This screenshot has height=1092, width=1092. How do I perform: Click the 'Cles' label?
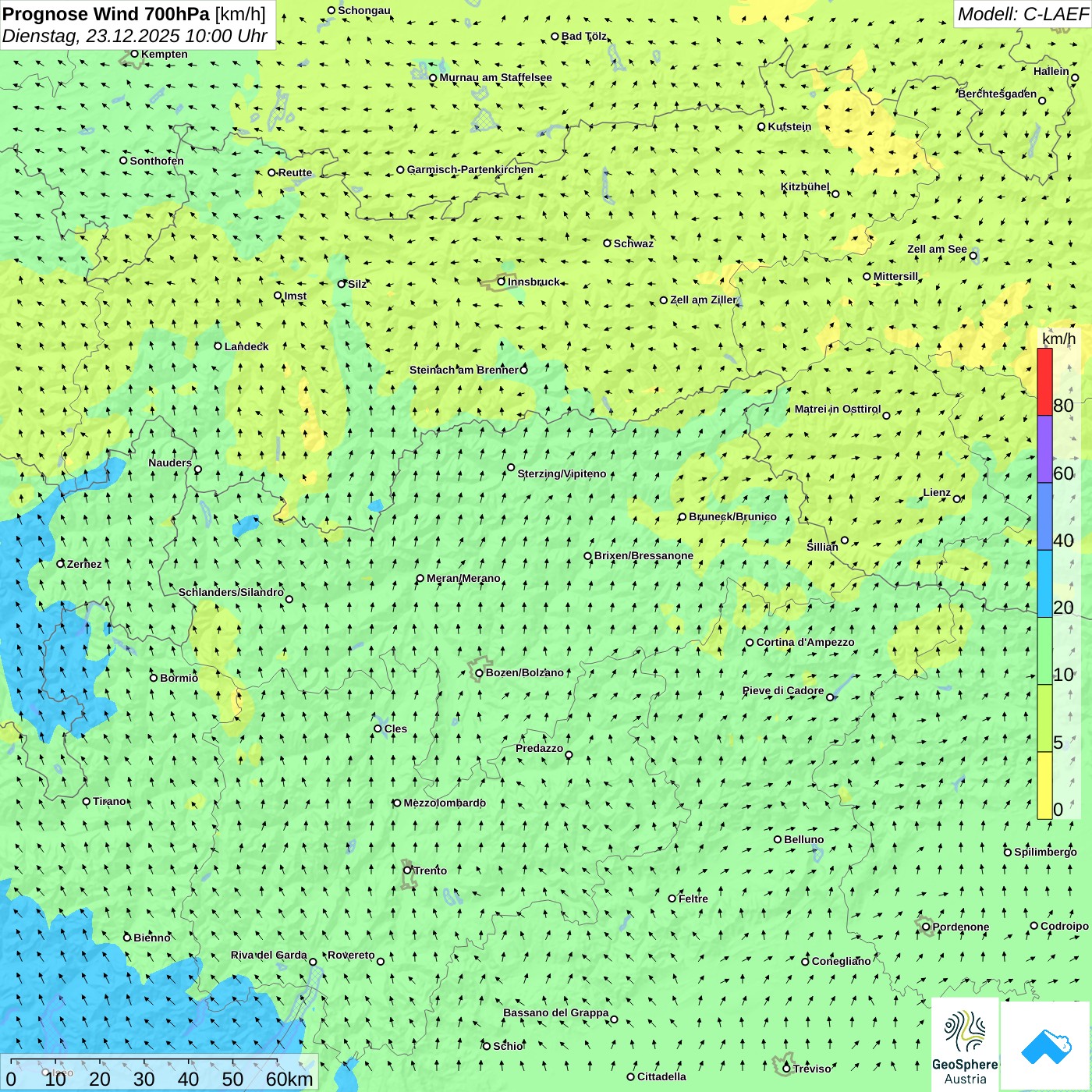click(395, 729)
